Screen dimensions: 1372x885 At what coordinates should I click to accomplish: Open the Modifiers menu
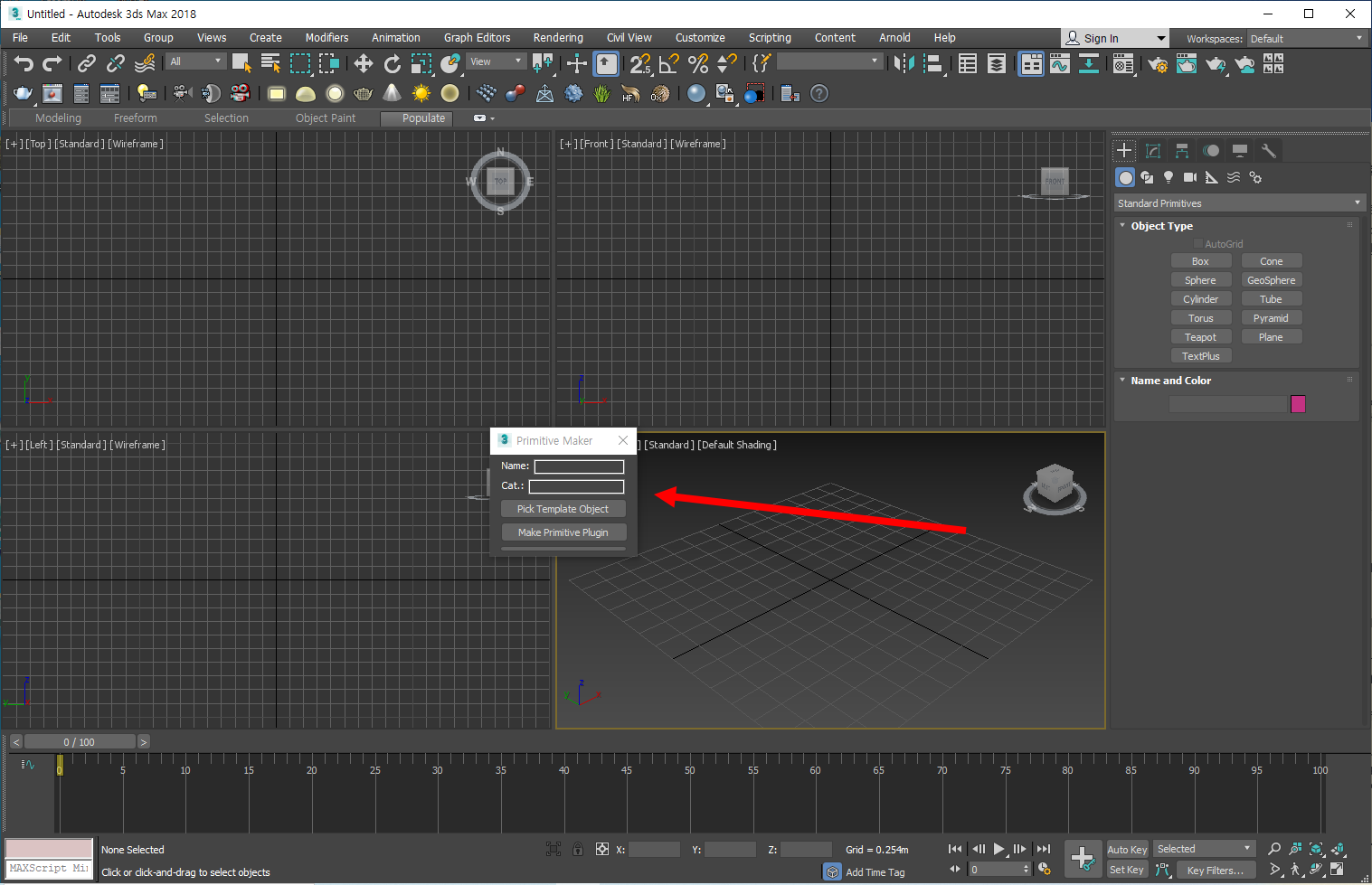point(326,38)
